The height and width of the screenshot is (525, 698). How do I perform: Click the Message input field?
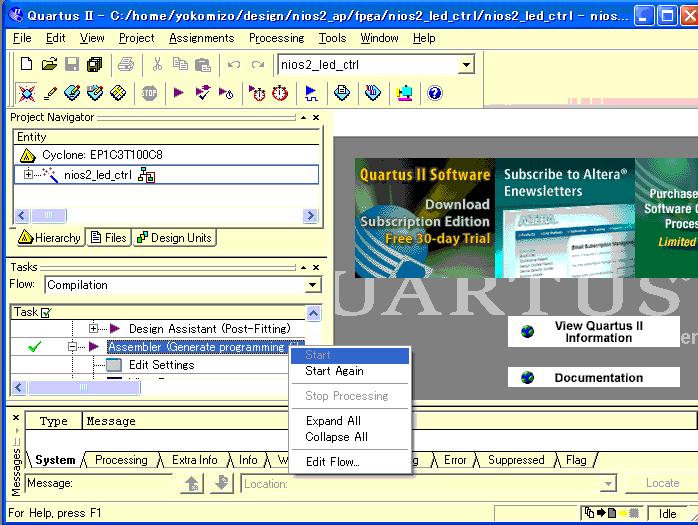coord(99,484)
